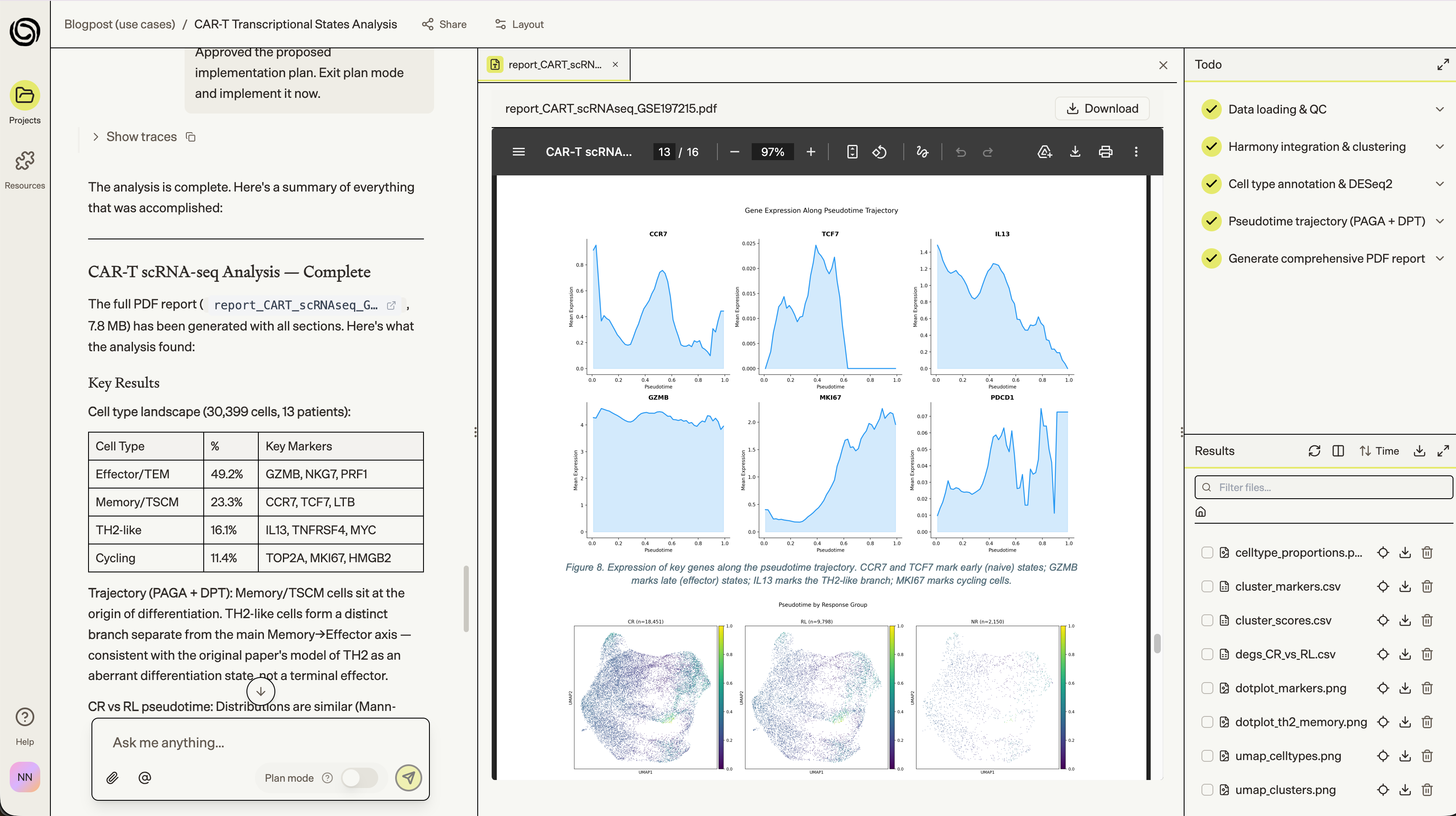Rotate the PDF page counterclockwise

pos(880,152)
